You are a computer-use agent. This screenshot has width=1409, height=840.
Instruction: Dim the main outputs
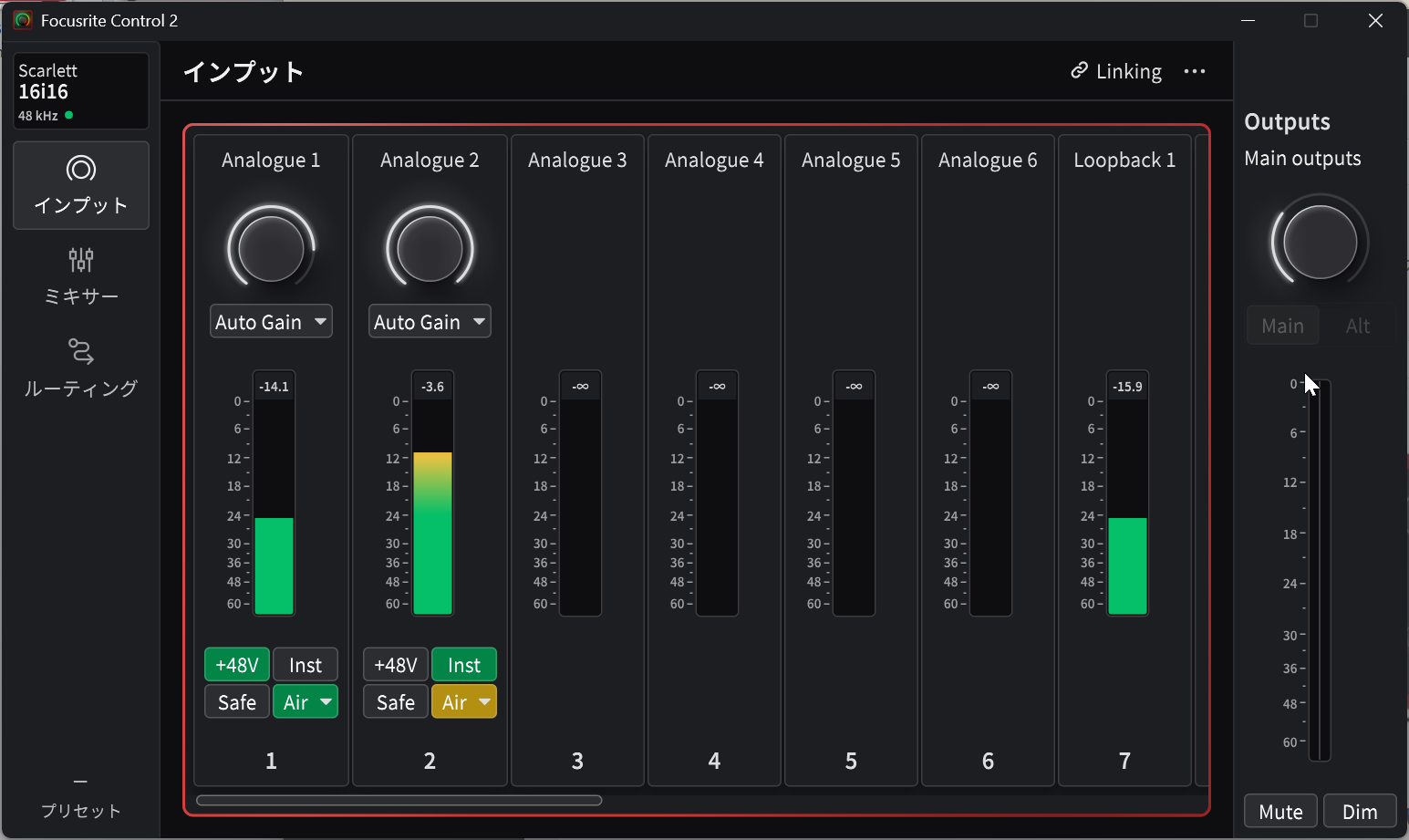(x=1360, y=812)
